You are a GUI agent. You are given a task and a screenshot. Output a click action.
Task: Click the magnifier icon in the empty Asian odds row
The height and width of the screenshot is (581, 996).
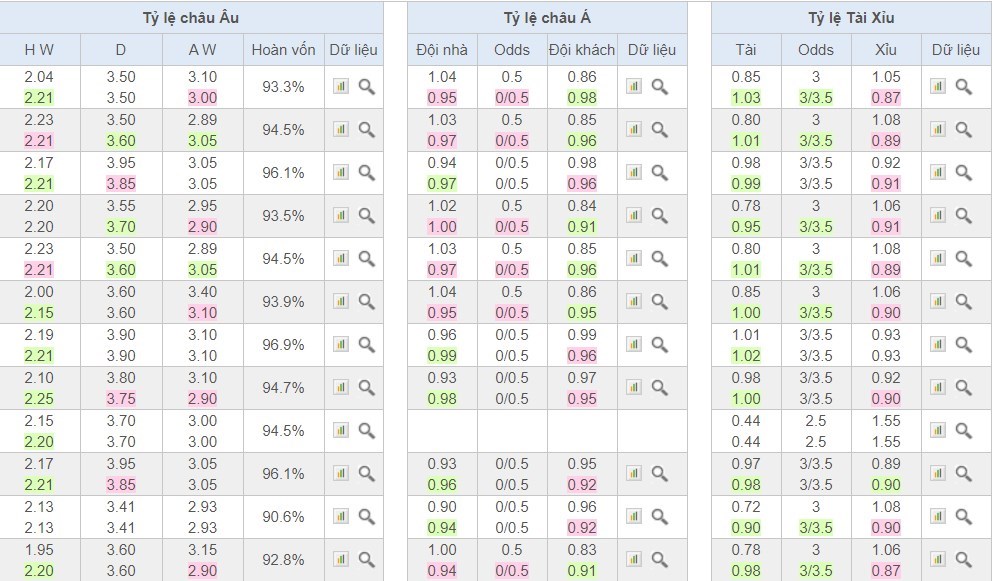pyautogui.click(x=659, y=431)
